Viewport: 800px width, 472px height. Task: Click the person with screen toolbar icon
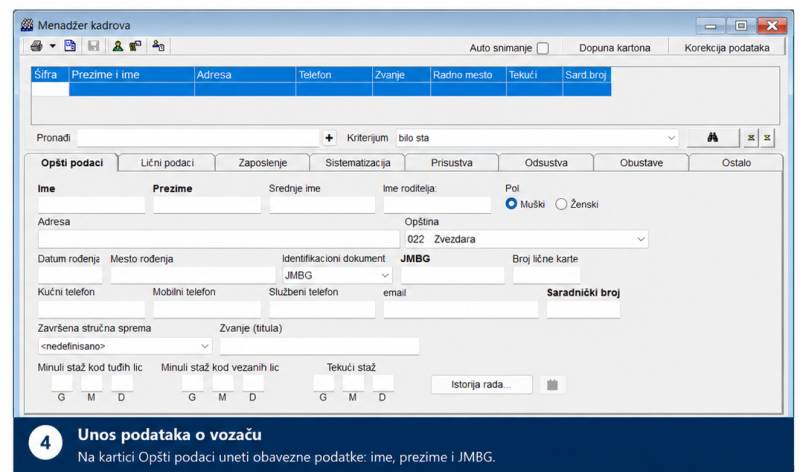135,46
